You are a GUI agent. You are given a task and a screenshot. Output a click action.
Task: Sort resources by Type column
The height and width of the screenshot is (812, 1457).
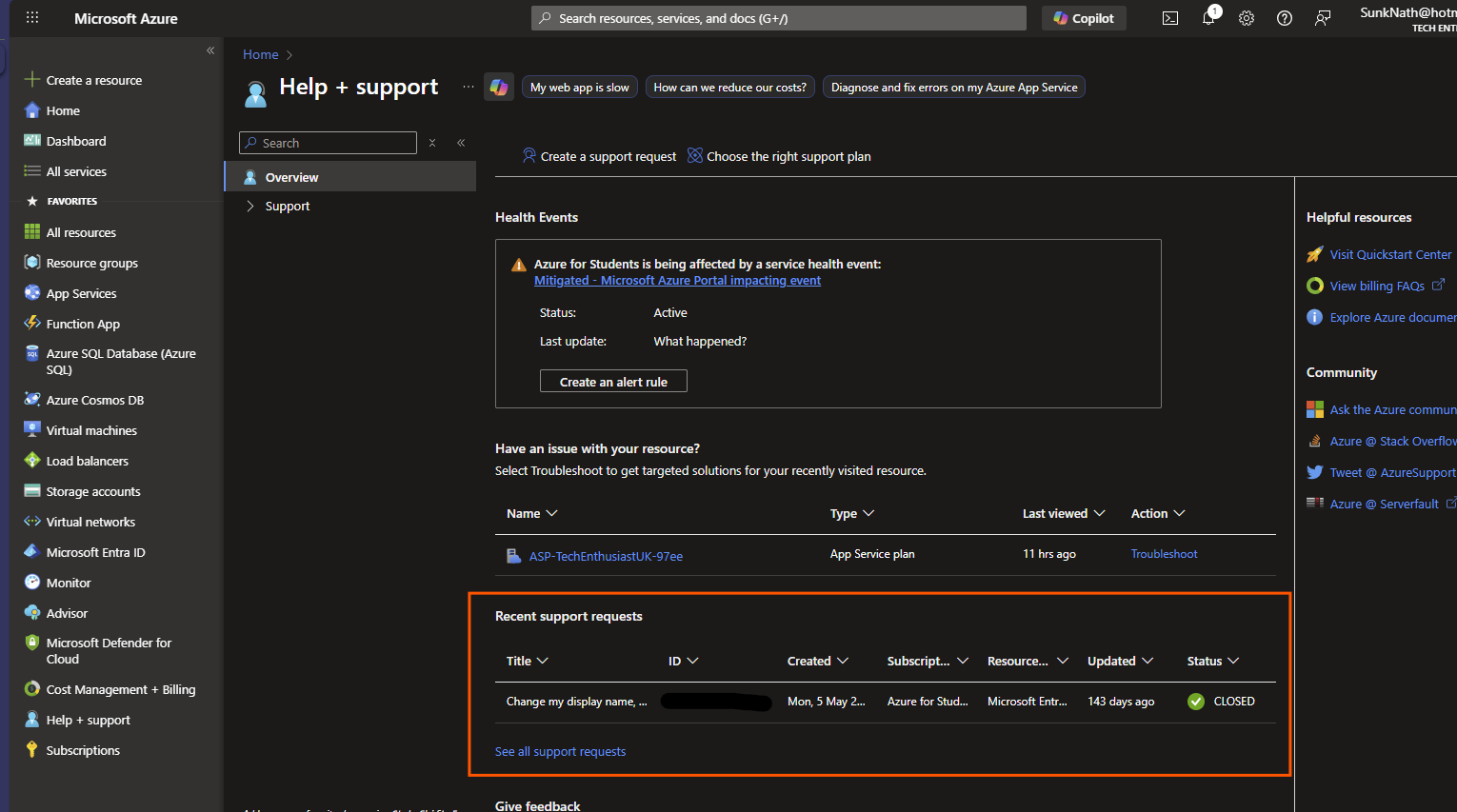[851, 513]
